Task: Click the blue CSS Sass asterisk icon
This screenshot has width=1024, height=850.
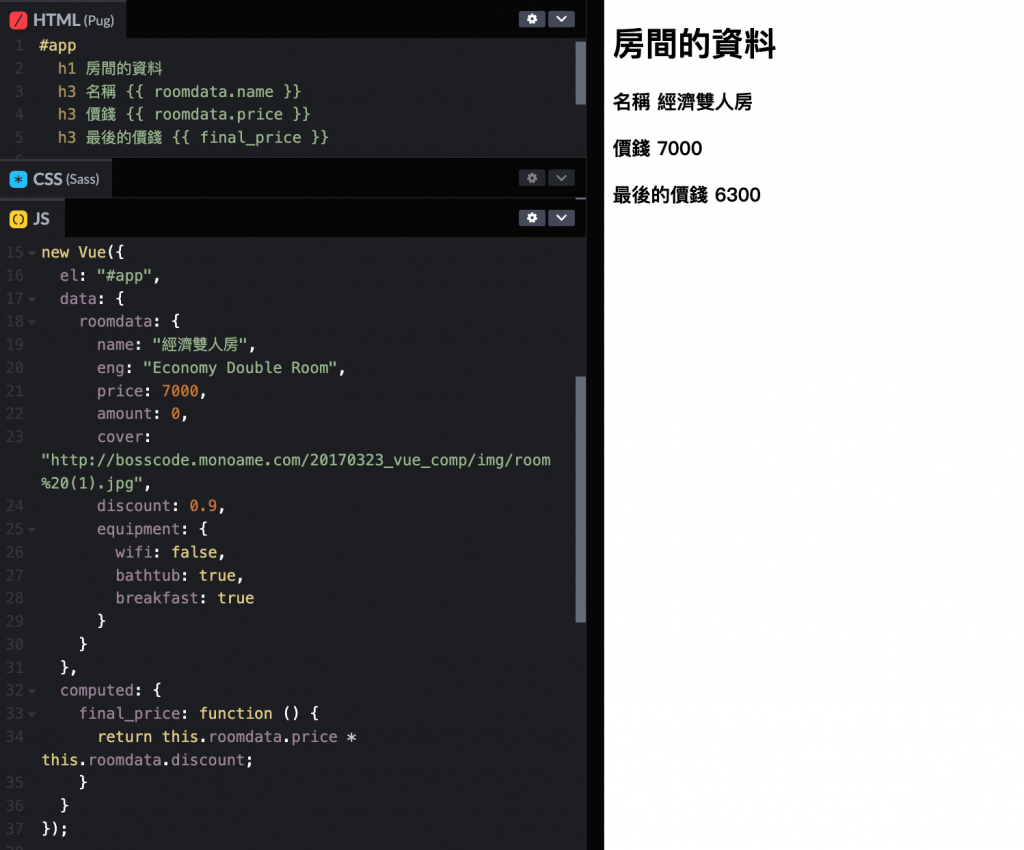Action: click(x=18, y=179)
